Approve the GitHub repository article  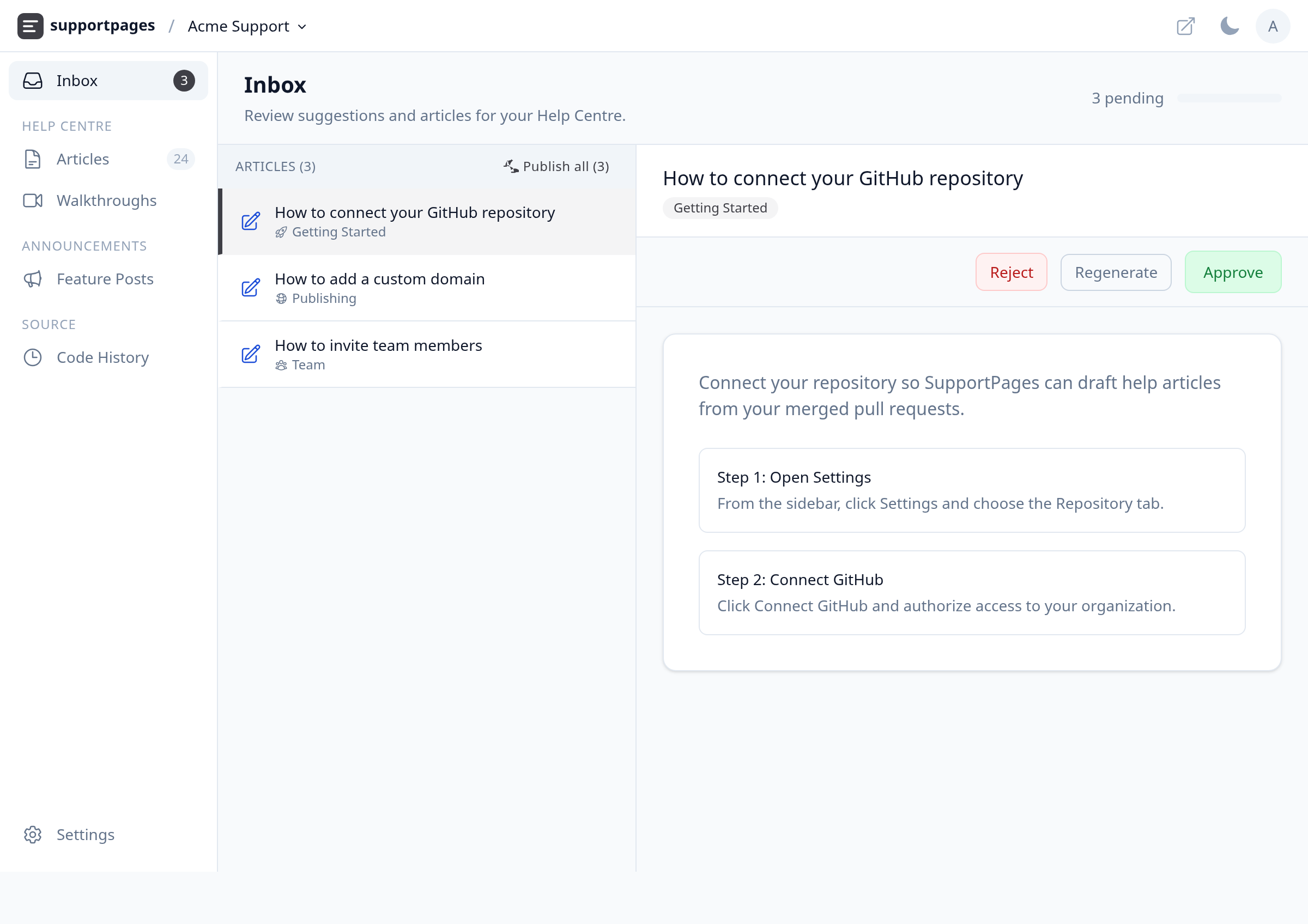tap(1233, 272)
